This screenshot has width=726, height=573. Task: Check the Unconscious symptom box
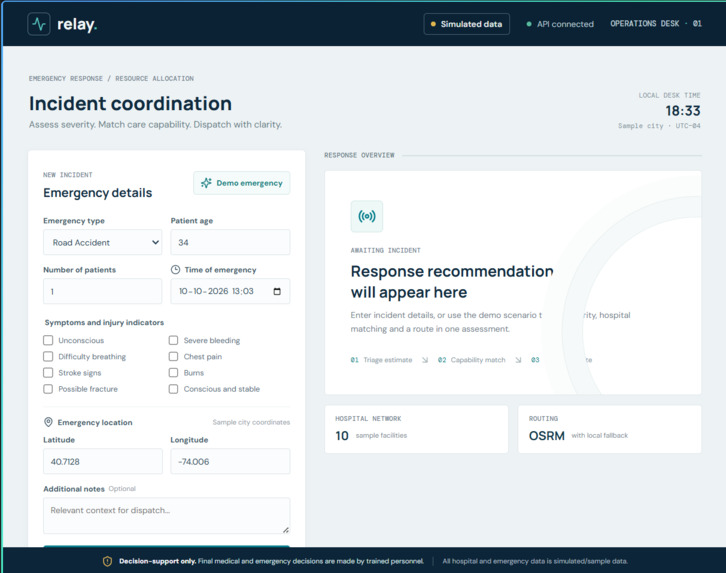(48, 340)
